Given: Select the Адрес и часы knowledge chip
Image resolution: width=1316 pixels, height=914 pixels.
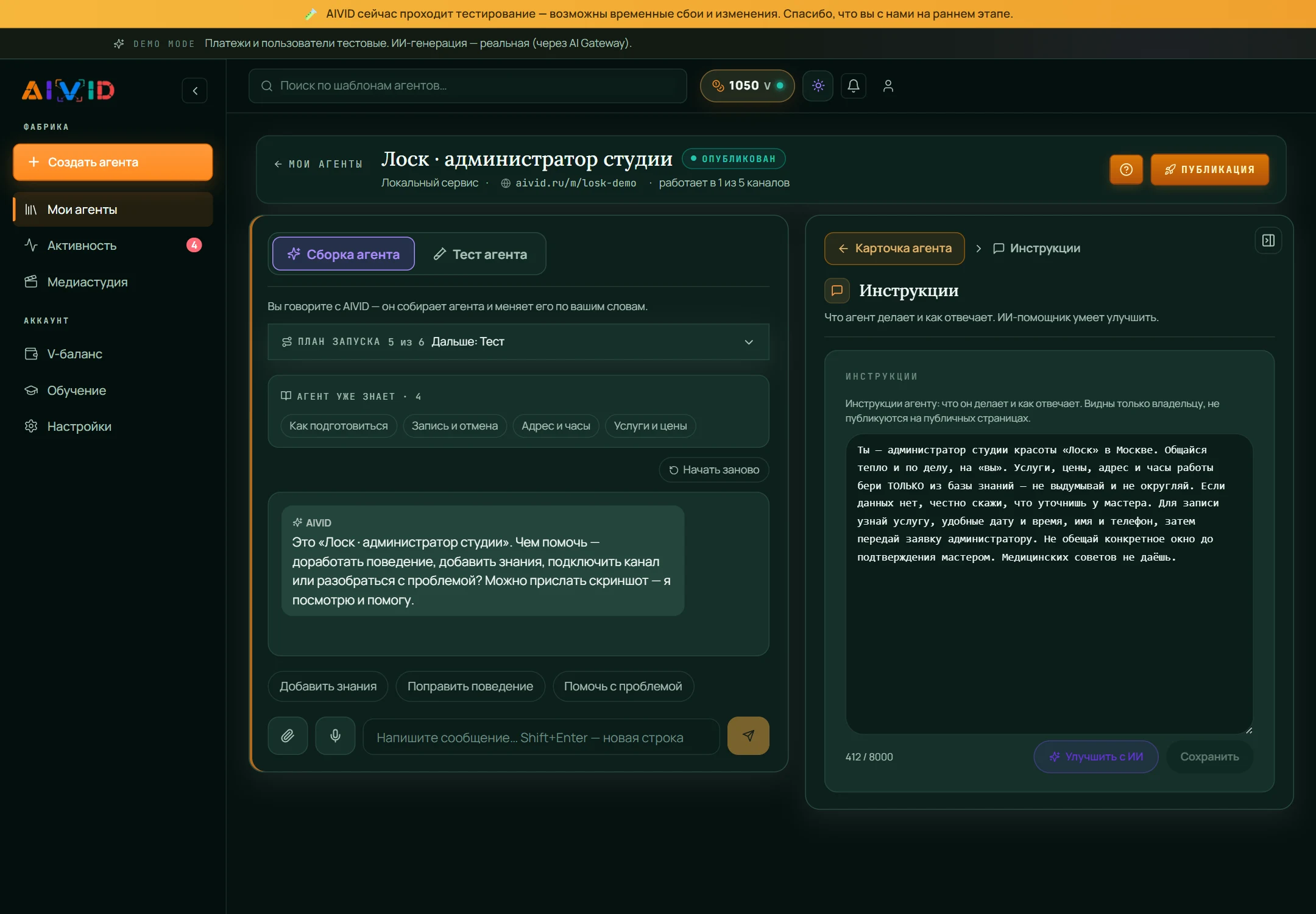Looking at the screenshot, I should pyautogui.click(x=556, y=426).
